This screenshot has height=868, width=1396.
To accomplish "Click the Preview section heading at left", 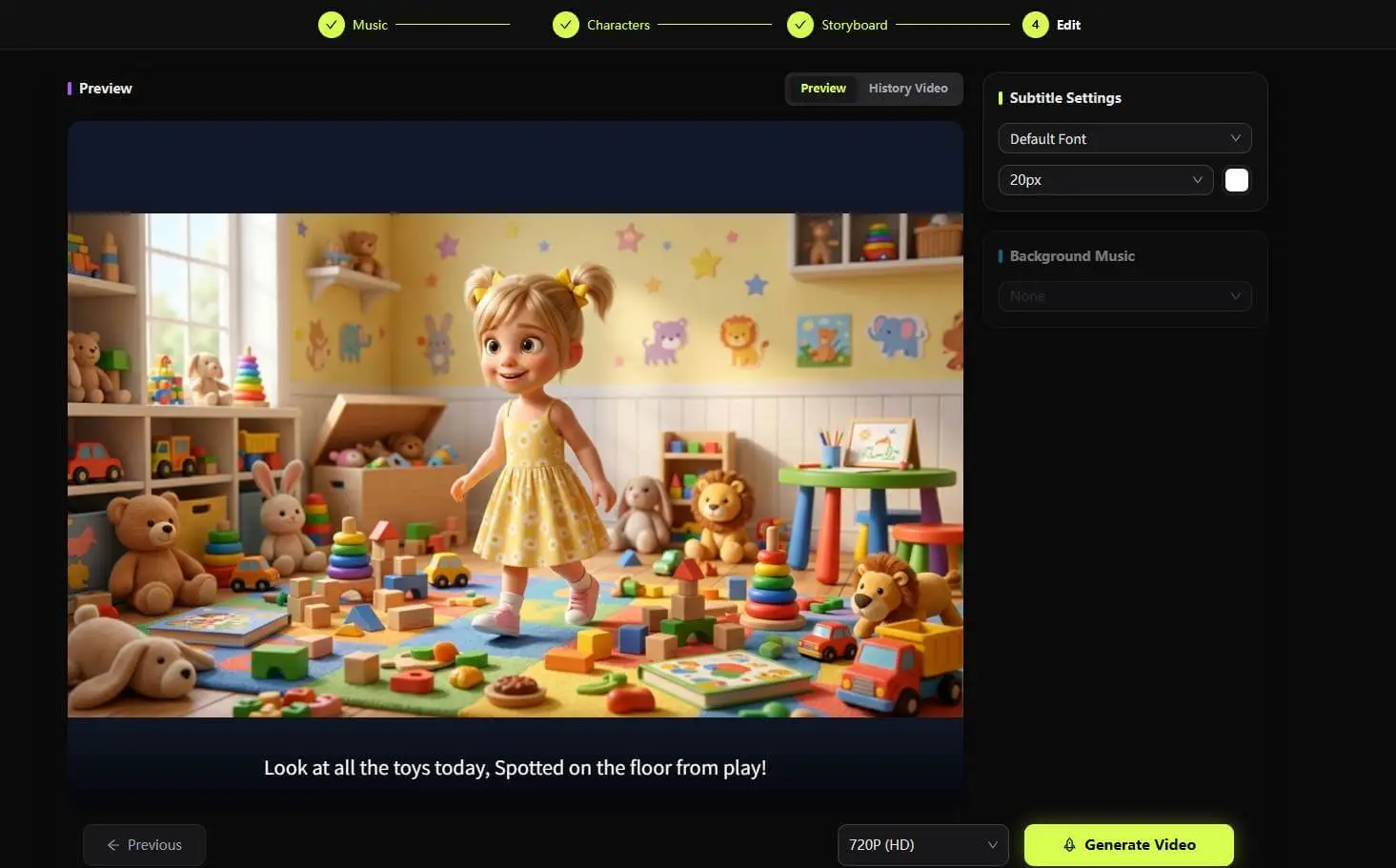I will 106,89.
